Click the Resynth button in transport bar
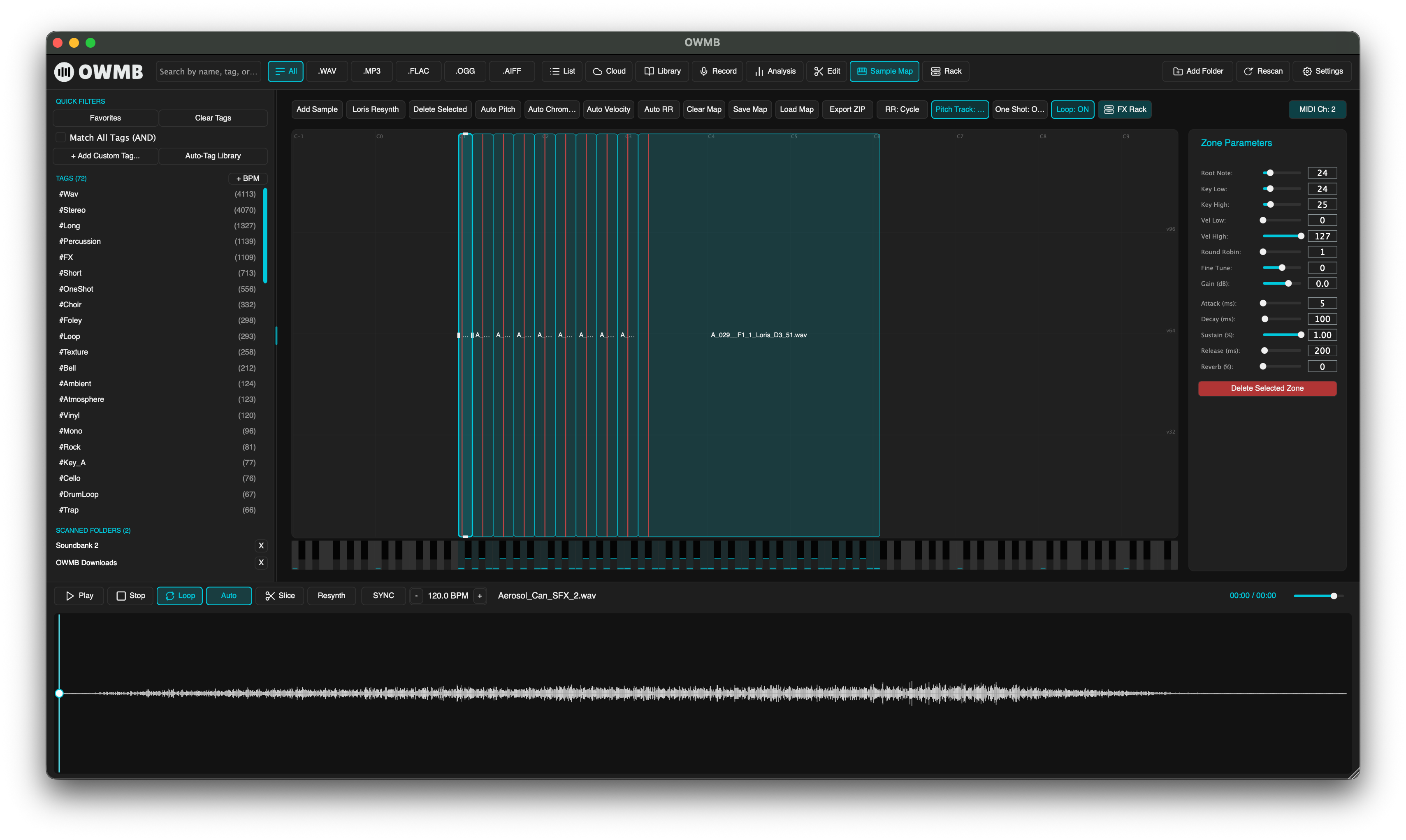 click(x=331, y=596)
